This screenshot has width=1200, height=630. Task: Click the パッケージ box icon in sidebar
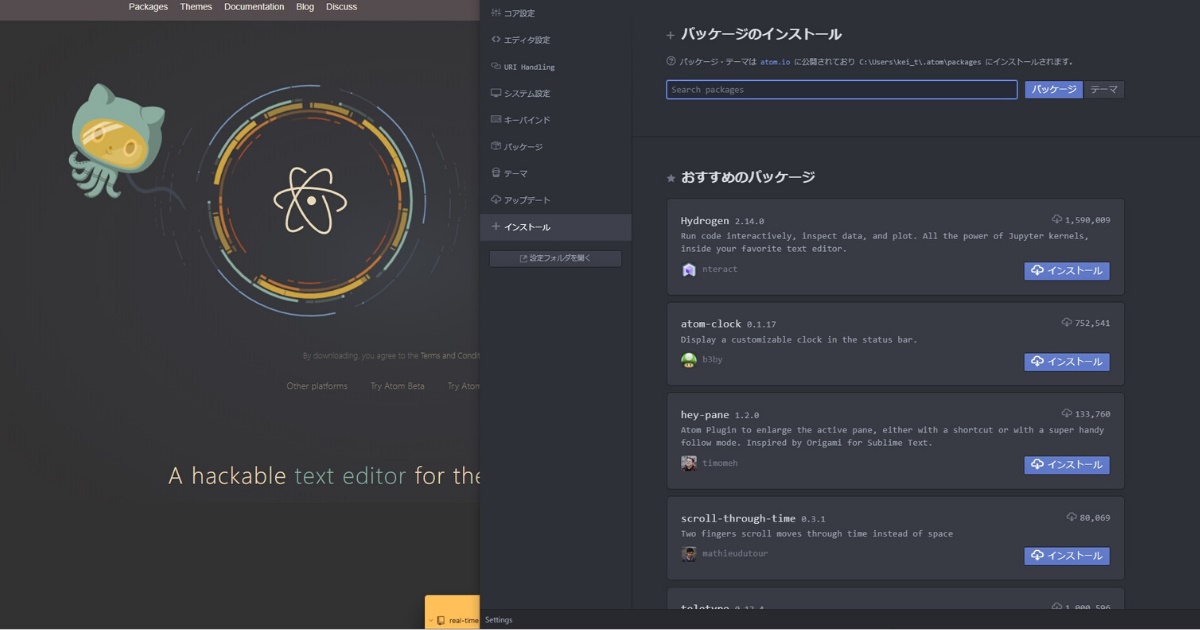pos(495,147)
